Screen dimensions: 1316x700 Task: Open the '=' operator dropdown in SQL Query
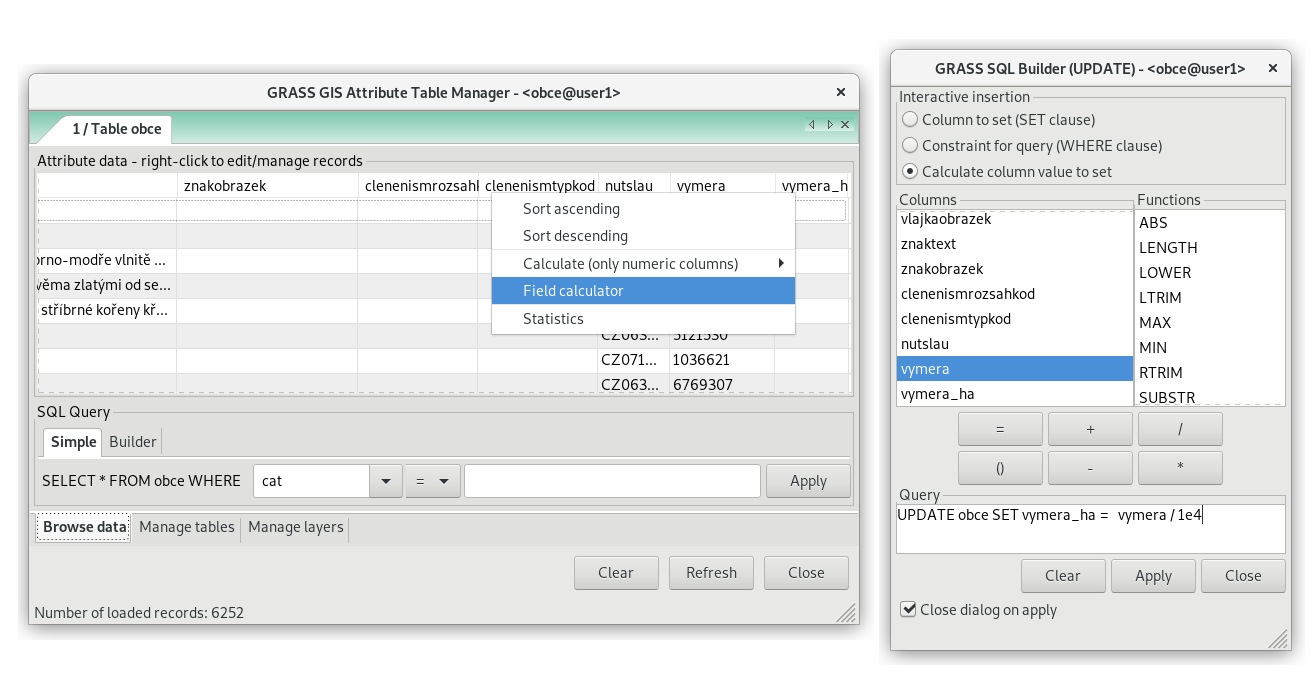[432, 481]
